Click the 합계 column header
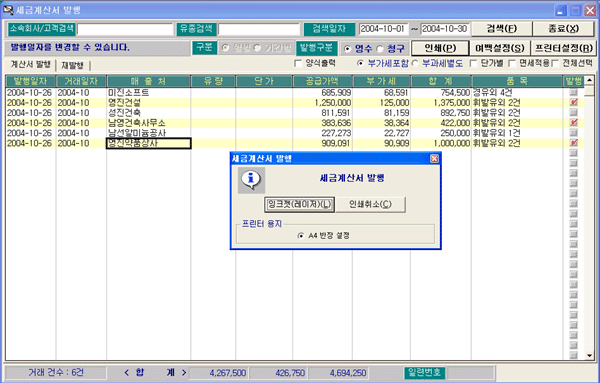Image resolution: width=600 pixels, height=383 pixels. click(x=441, y=81)
